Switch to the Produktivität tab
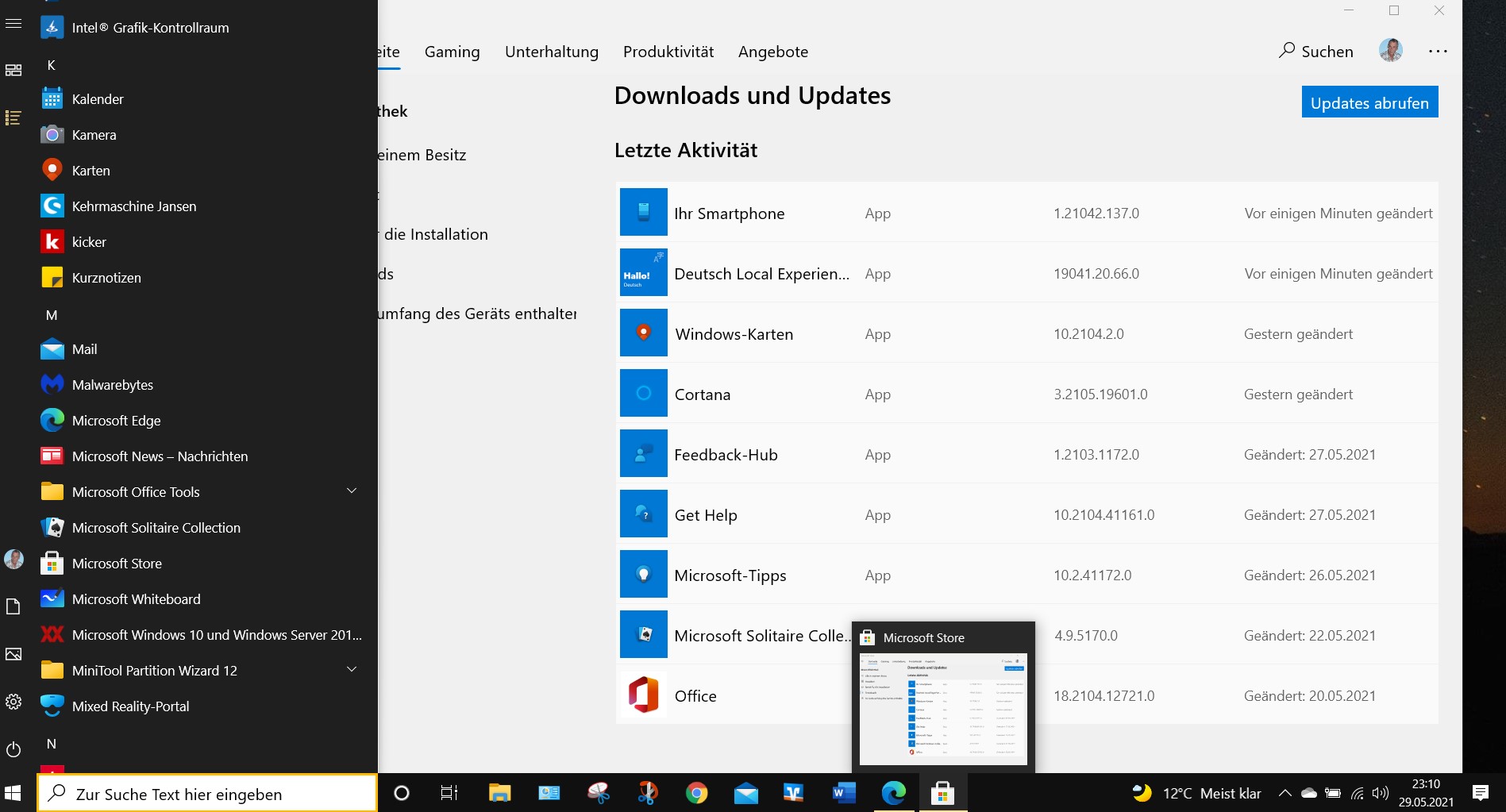This screenshot has height=812, width=1506. 668,52
